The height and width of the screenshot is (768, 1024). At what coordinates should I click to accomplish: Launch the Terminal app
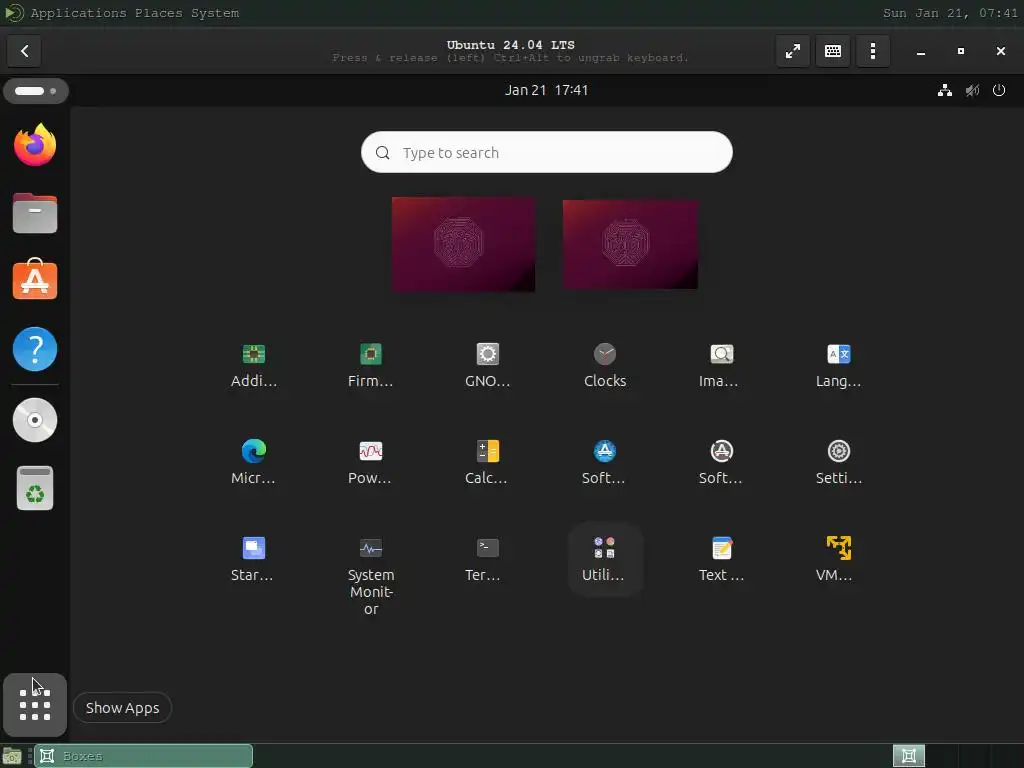click(x=487, y=559)
